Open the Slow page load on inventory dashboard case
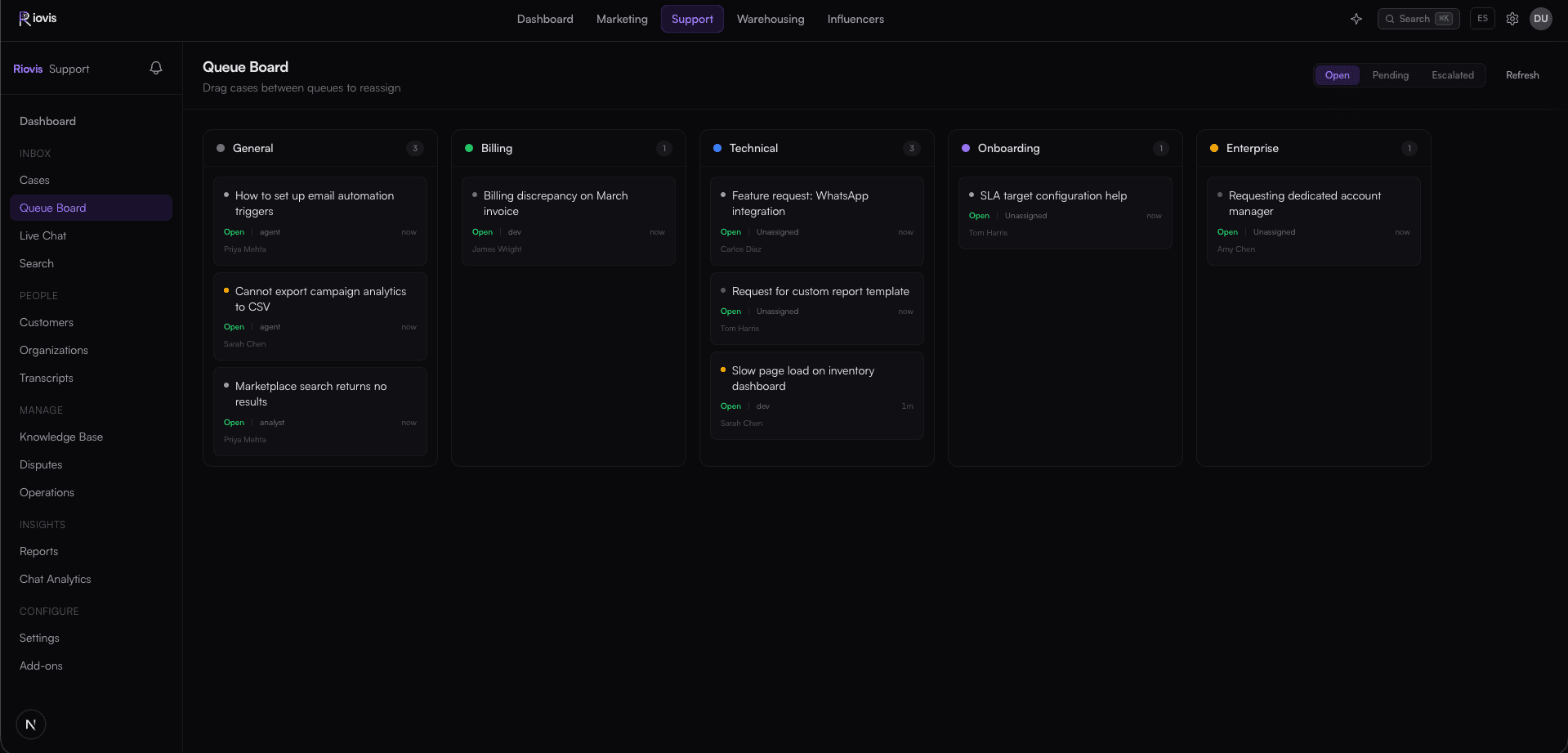 817,396
